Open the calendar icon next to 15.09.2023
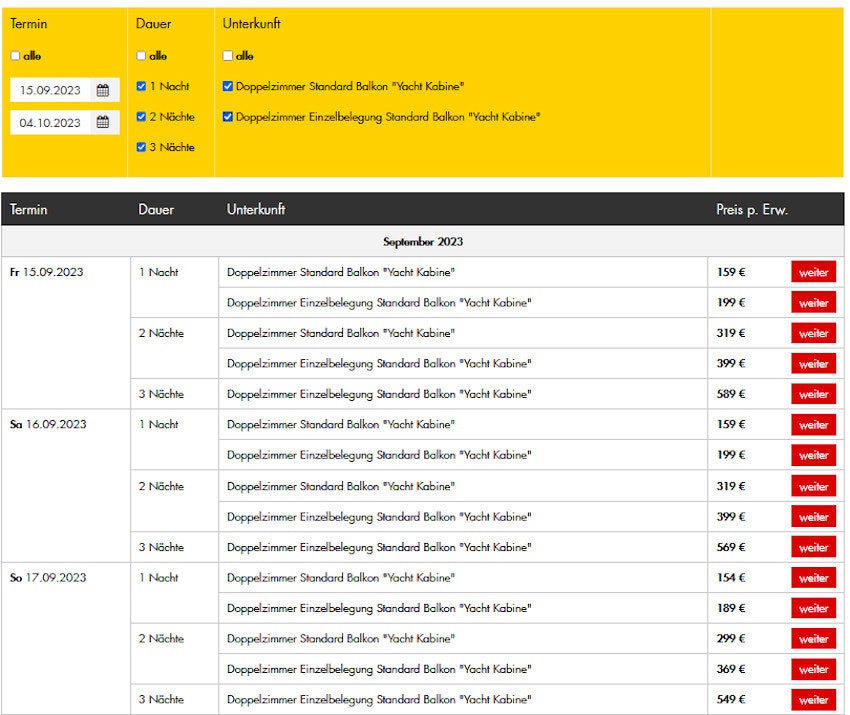The image size is (850, 715). [103, 89]
